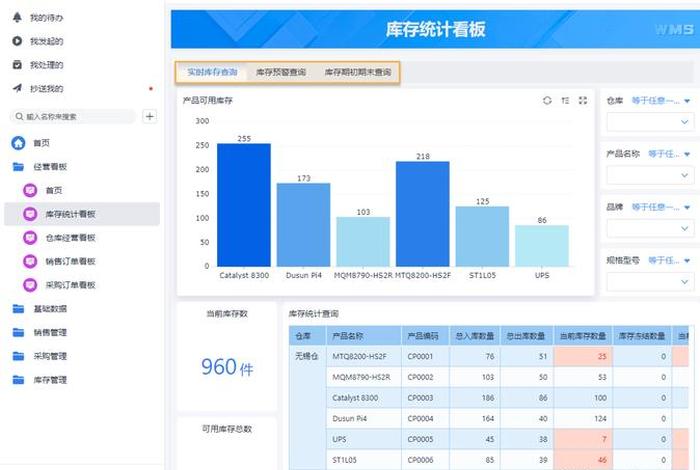Click 当前库存数量 column header
This screenshot has width=700, height=470.
click(x=583, y=336)
